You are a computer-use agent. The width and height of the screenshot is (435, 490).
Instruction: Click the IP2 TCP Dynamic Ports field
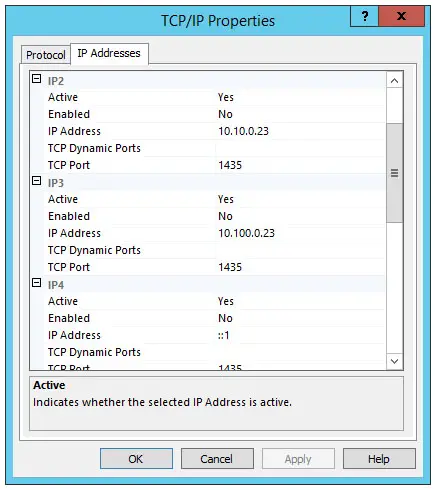[301, 148]
